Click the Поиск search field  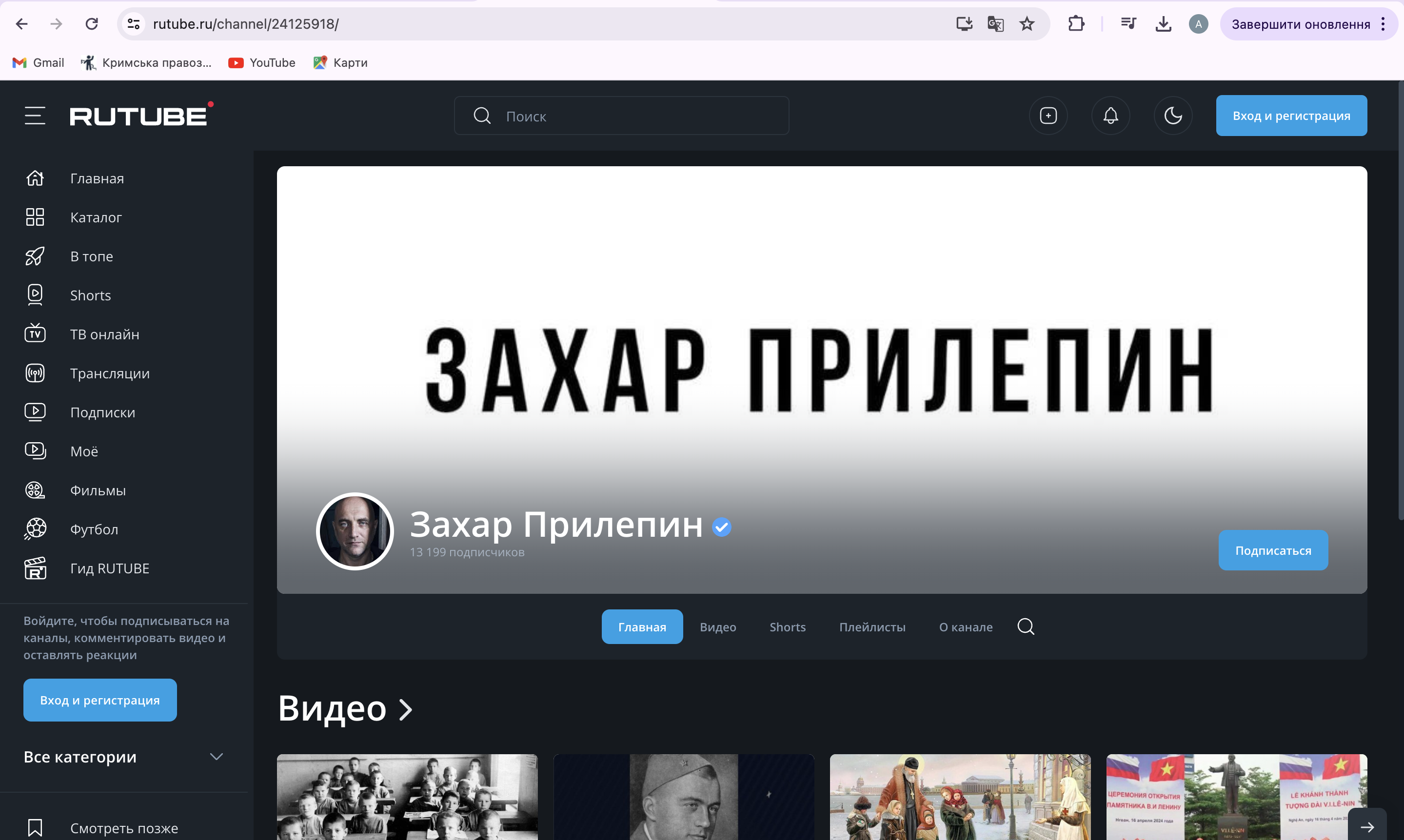(621, 116)
